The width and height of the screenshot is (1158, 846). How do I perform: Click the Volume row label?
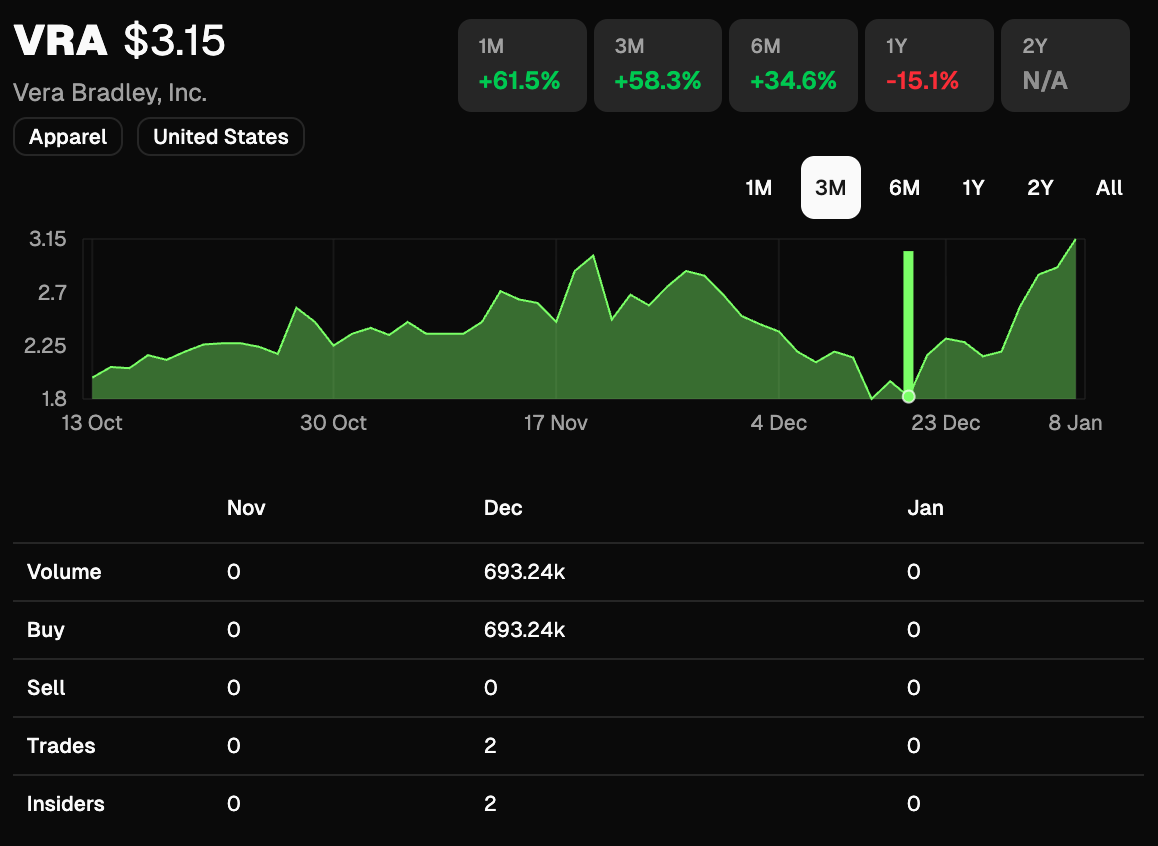coord(64,572)
